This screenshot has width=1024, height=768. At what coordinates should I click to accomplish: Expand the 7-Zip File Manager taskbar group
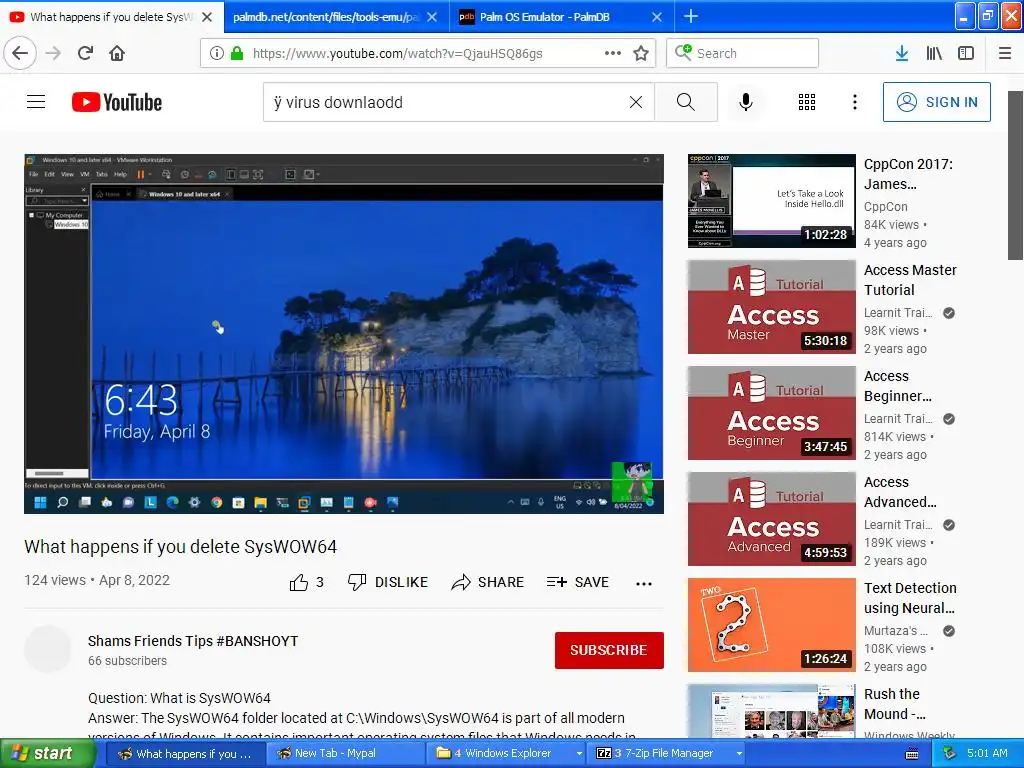point(739,753)
